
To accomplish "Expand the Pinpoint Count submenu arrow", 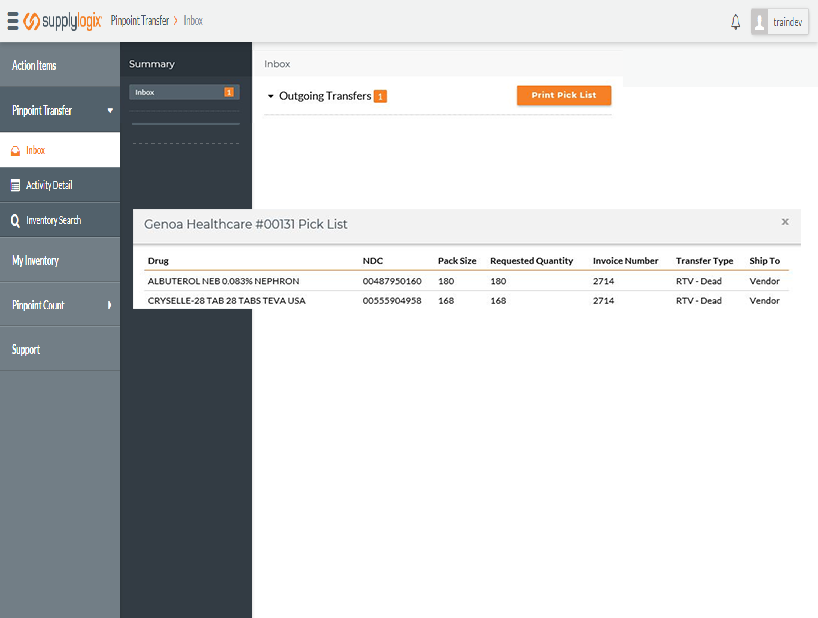I will (x=110, y=305).
